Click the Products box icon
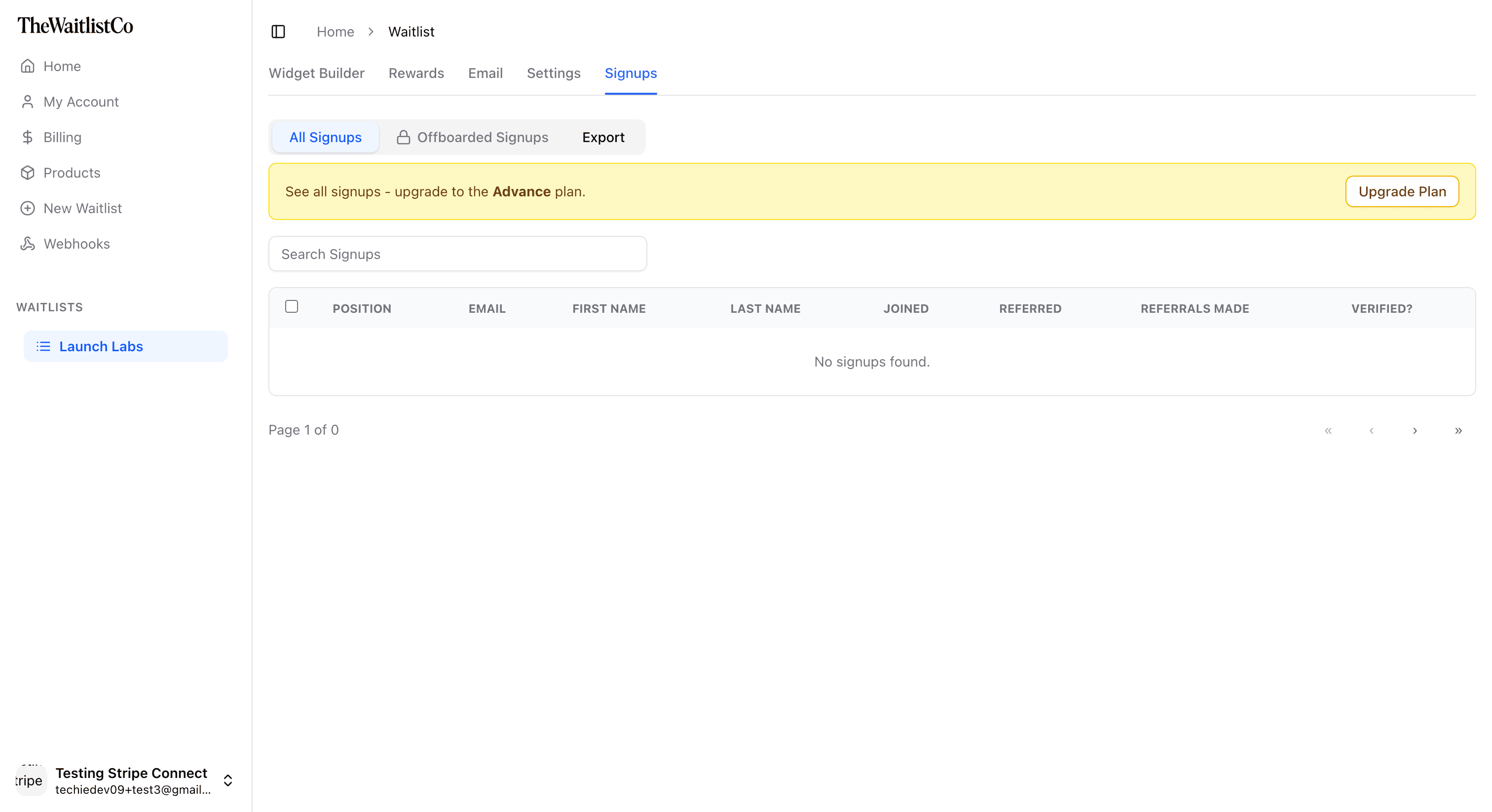This screenshot has width=1492, height=812. pyautogui.click(x=27, y=173)
